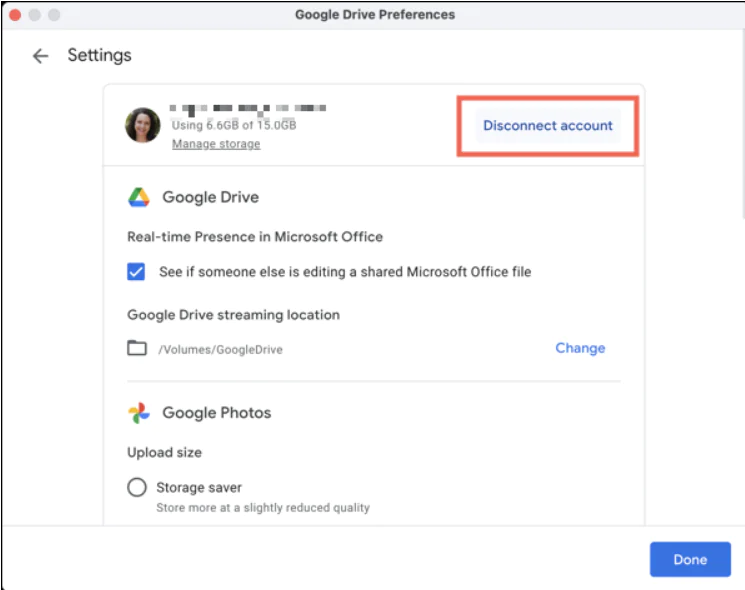Click the Using 6.6GB of 15.0GB text
Screen dimensions: 745x590
coord(234,125)
